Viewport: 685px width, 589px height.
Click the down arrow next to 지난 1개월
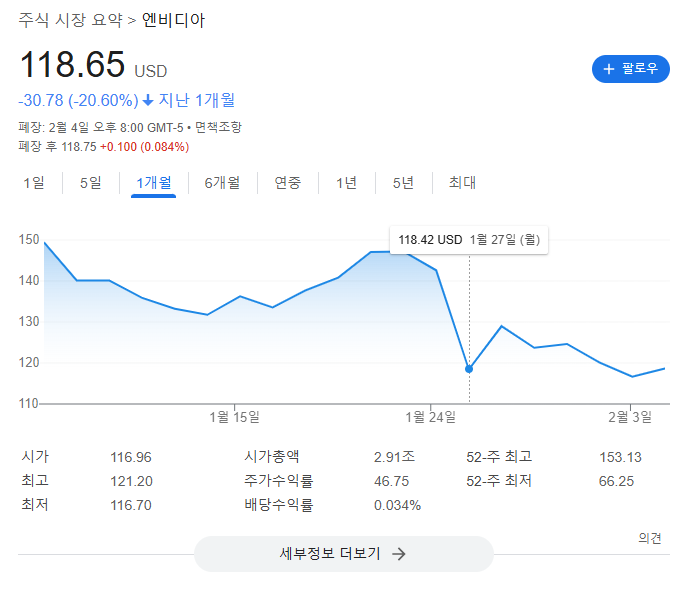pos(149,100)
